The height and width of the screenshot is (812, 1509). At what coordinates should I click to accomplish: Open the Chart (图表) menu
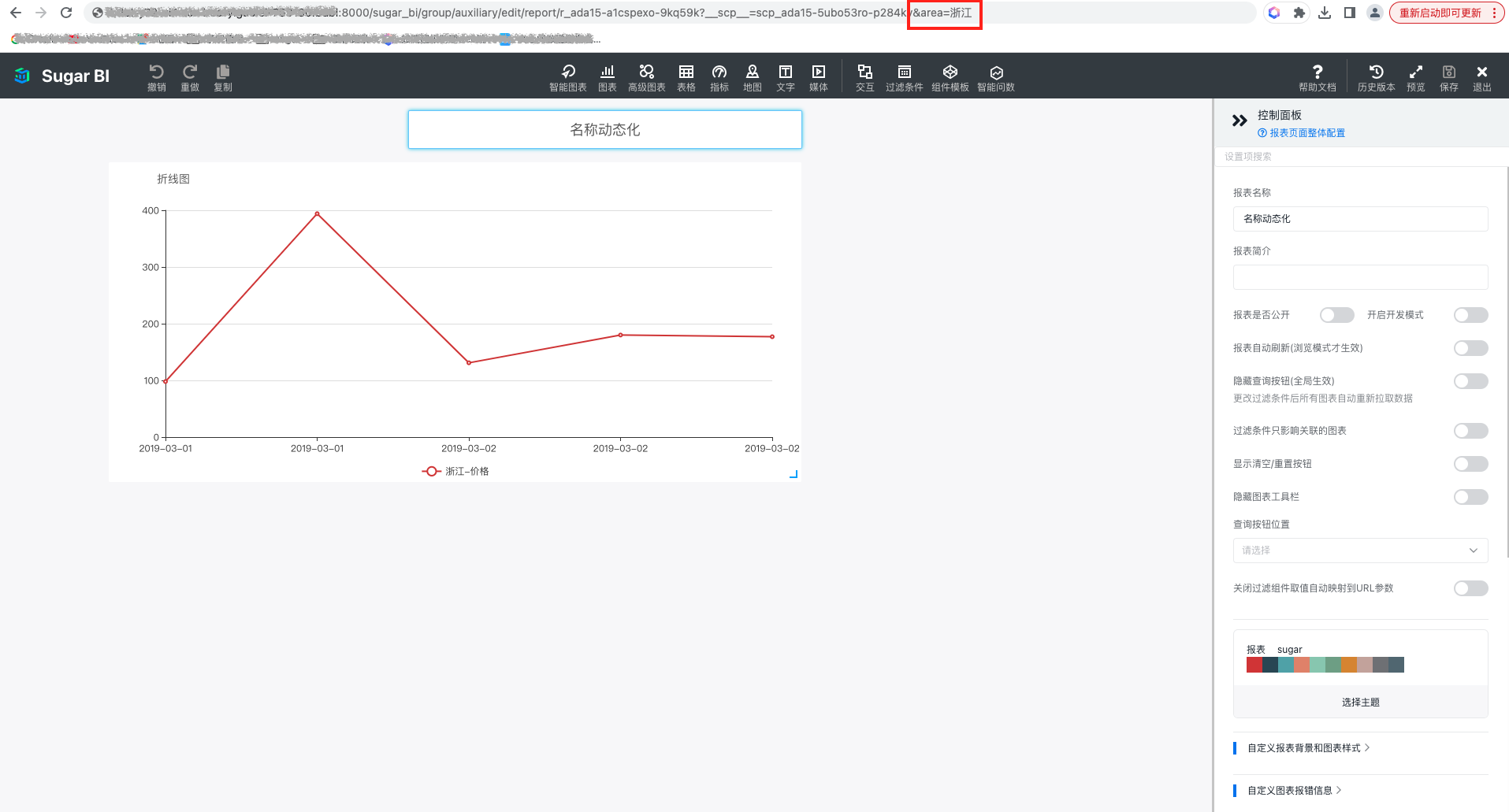coord(607,77)
